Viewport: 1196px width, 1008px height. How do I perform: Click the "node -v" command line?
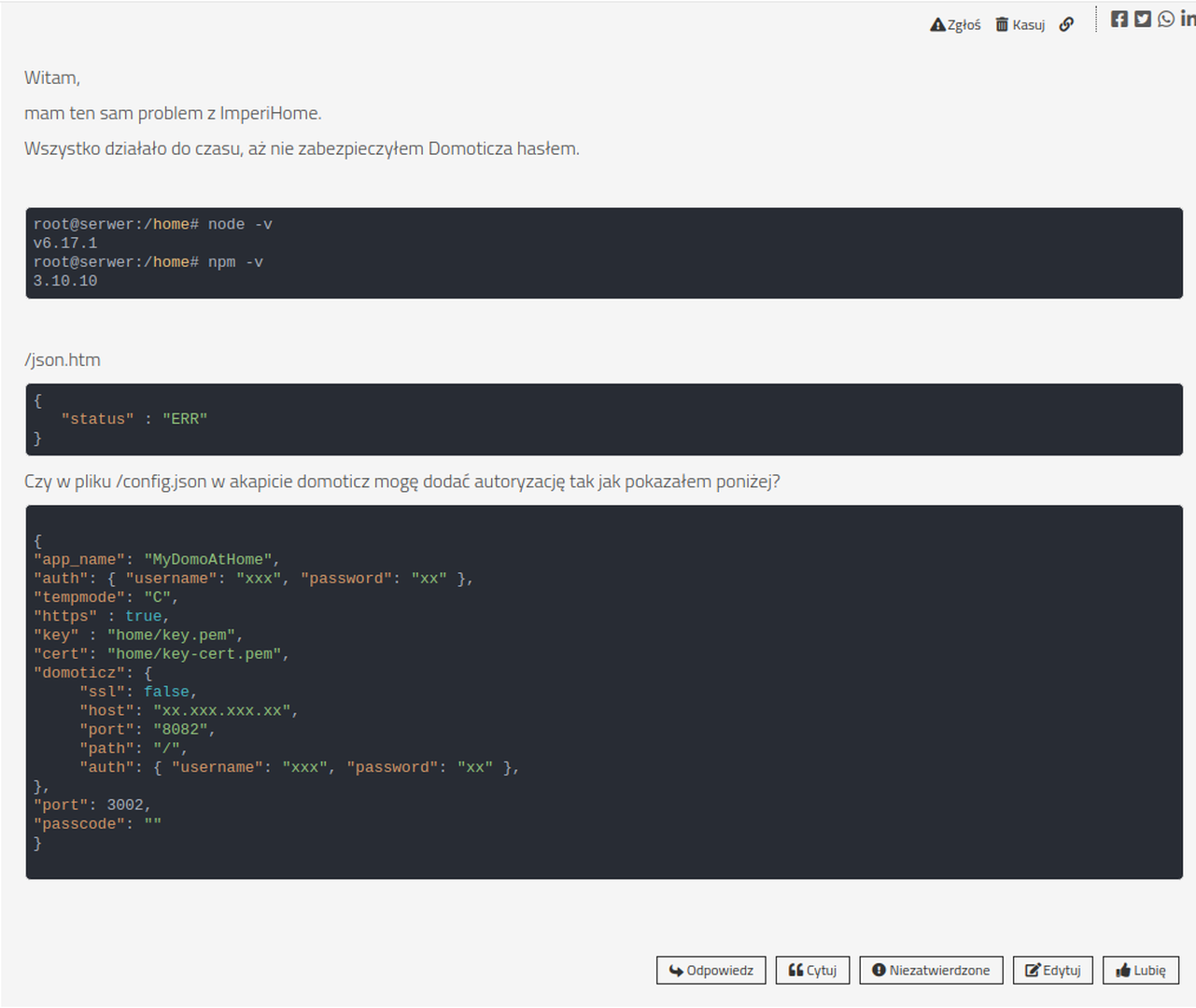153,225
